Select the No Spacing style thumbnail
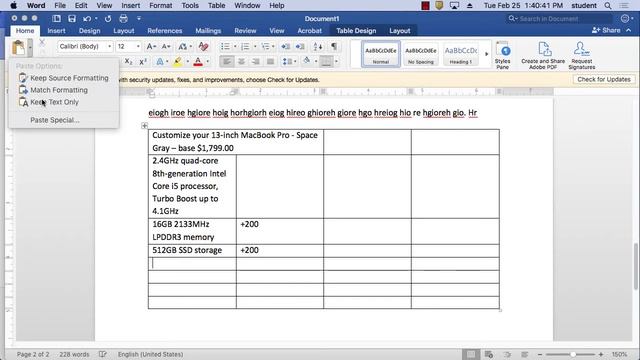This screenshot has width=640, height=360. click(420, 54)
